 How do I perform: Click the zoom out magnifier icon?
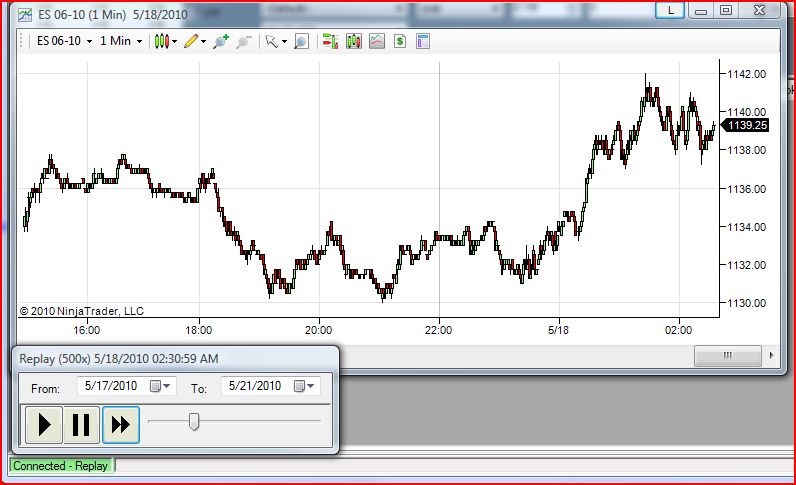click(x=244, y=41)
